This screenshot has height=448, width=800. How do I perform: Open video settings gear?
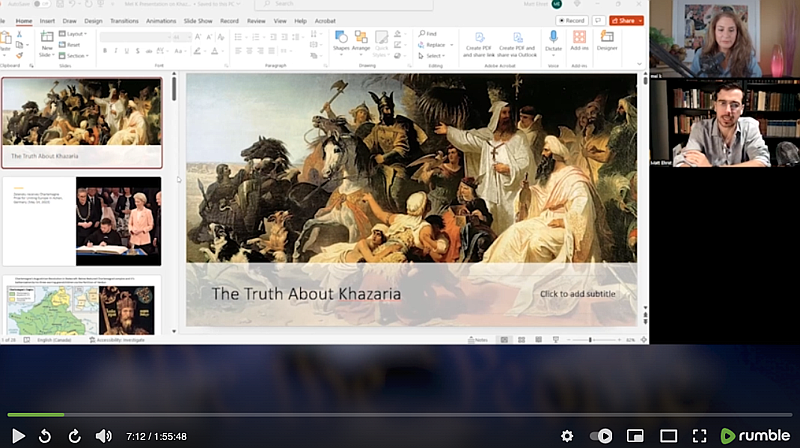coord(567,436)
